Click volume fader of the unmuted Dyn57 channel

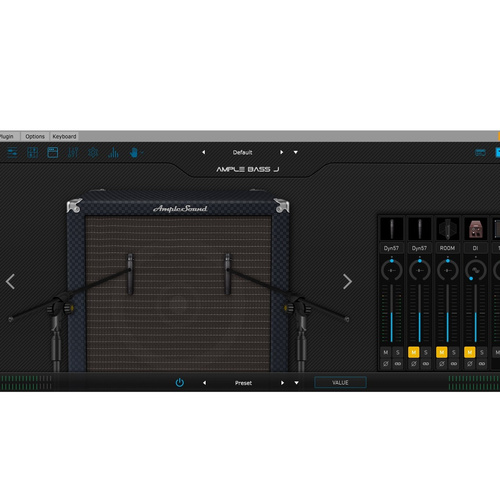392,313
